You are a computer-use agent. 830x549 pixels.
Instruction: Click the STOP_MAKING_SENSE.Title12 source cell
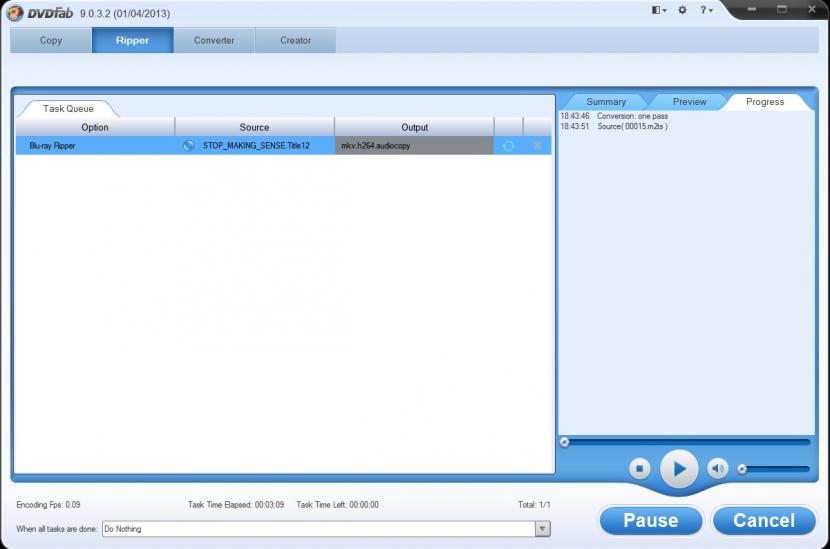[256, 146]
